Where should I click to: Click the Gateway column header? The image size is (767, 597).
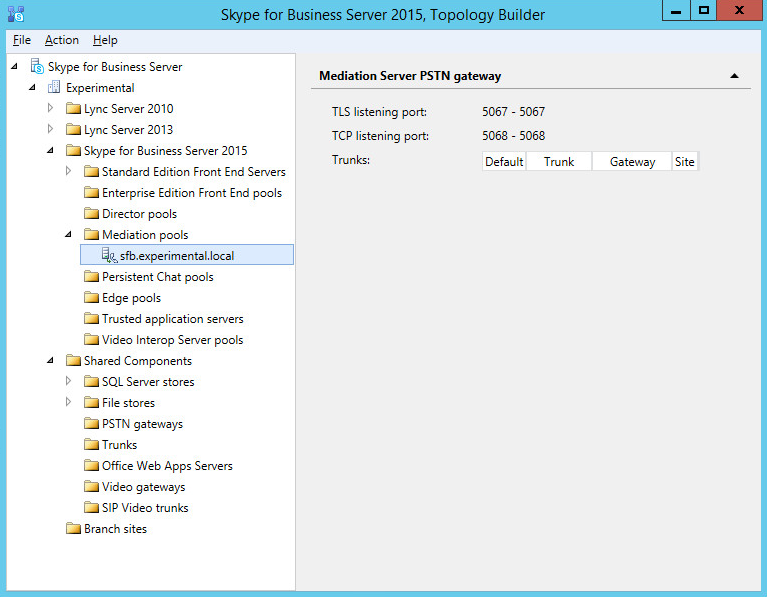tap(632, 162)
